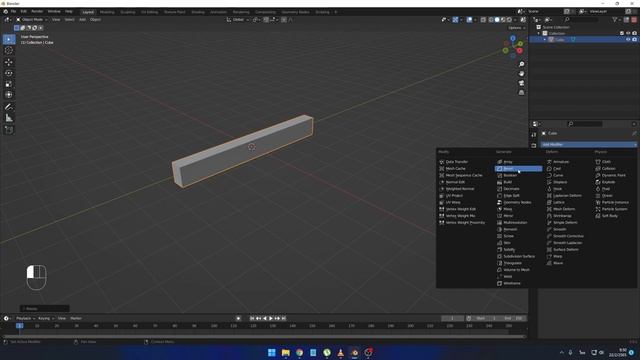Switch to the Shading workspace tab
This screenshot has height=360, width=640.
[198, 12]
